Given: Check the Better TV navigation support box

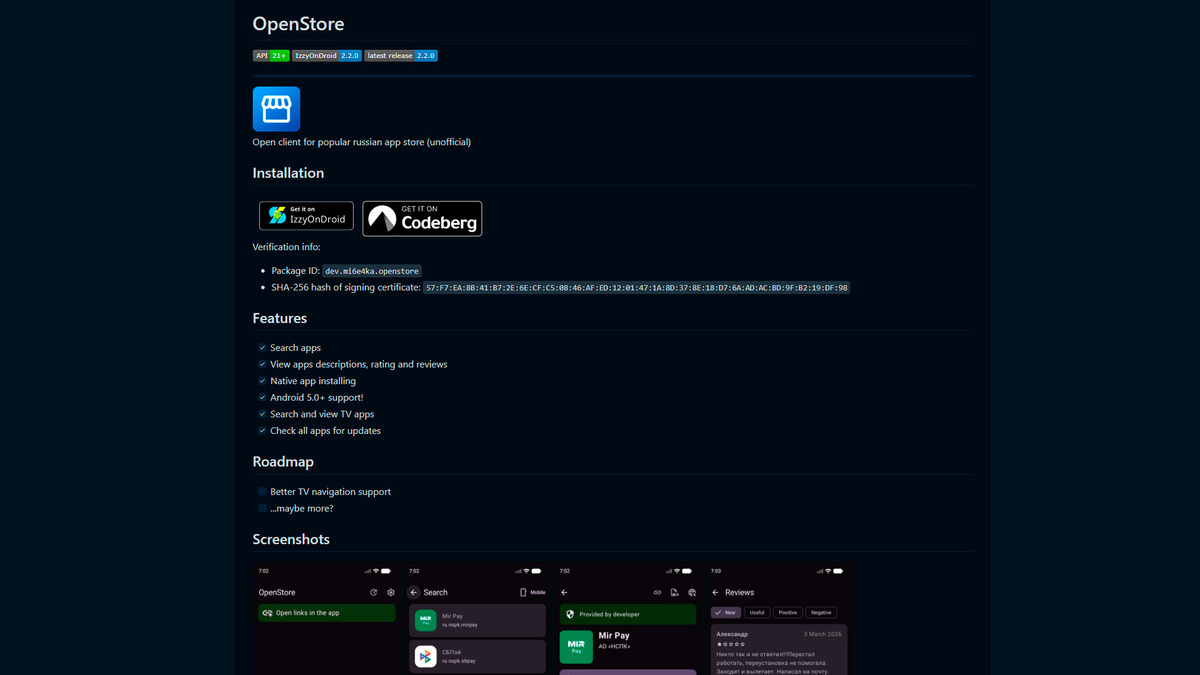Looking at the screenshot, I should 262,492.
